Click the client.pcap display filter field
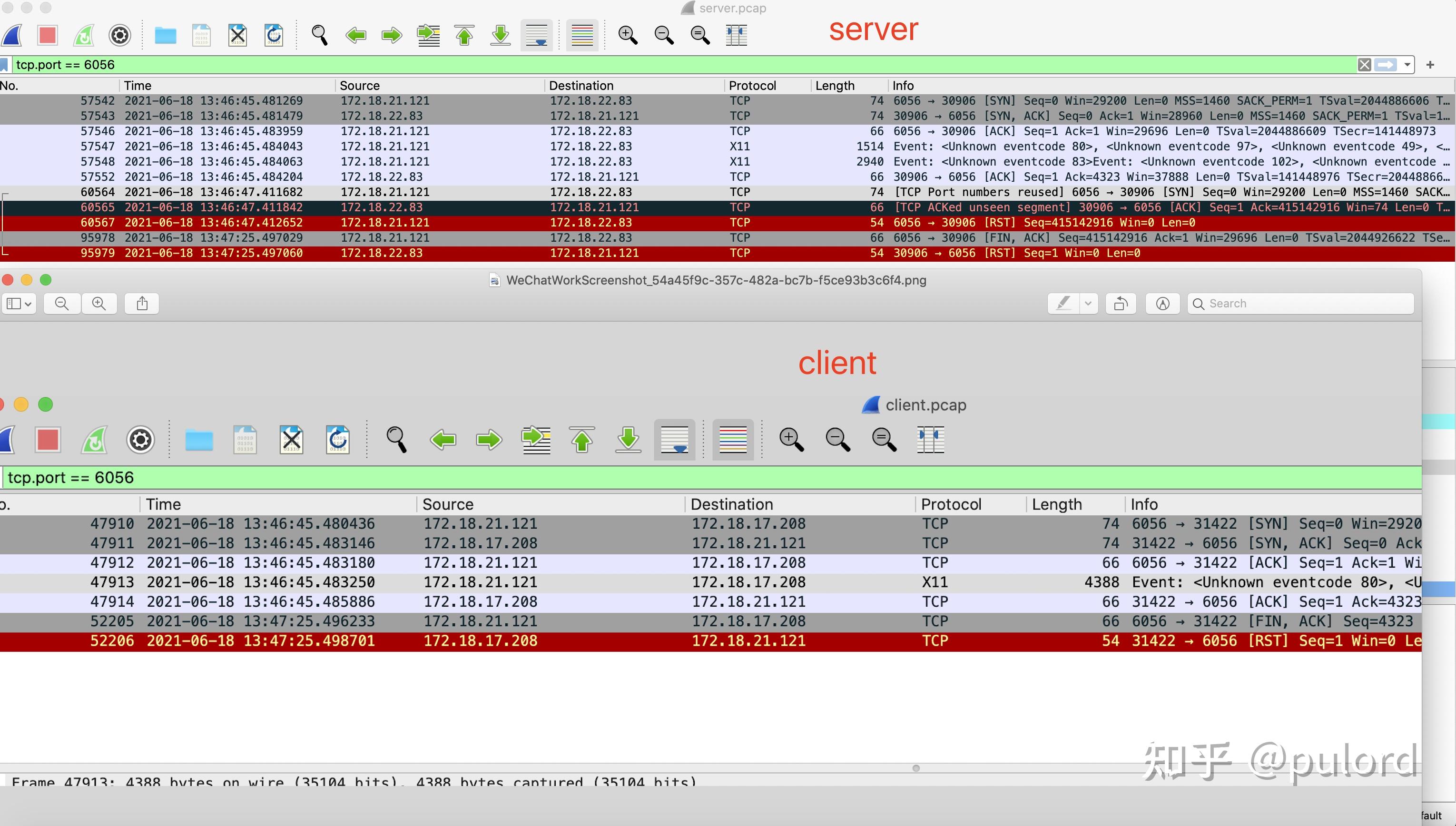The height and width of the screenshot is (826, 1456). coord(712,478)
